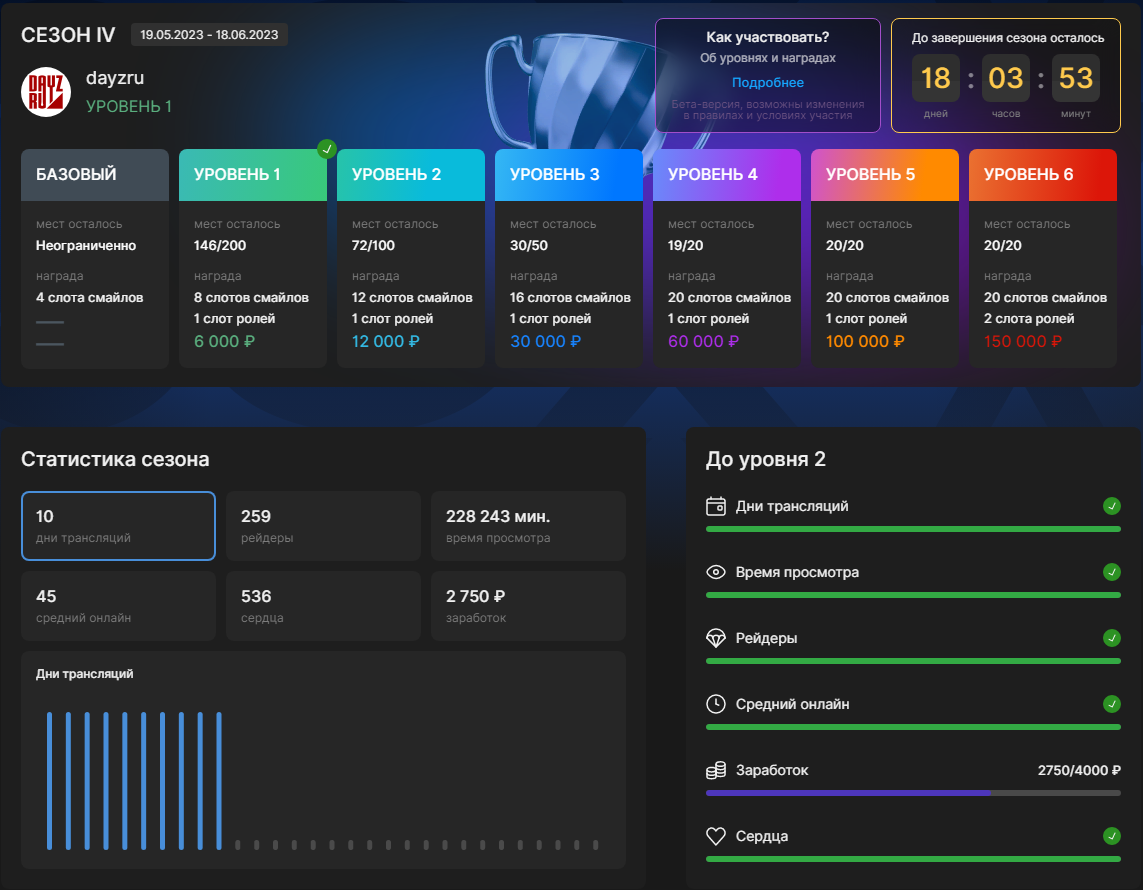Click the completed checkmark for Рейдеры

[x=1111, y=638]
